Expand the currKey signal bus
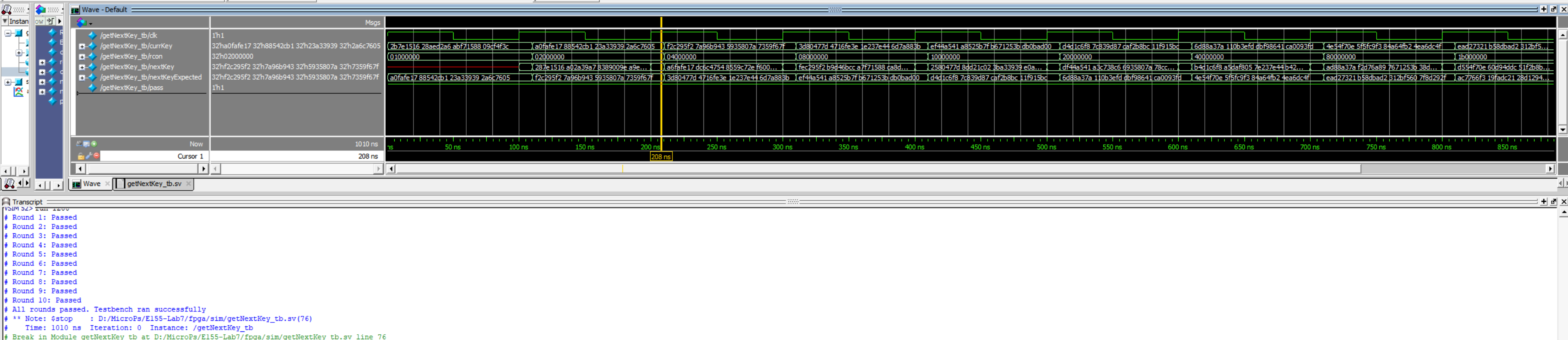This screenshot has width=1568, height=340. click(82, 46)
